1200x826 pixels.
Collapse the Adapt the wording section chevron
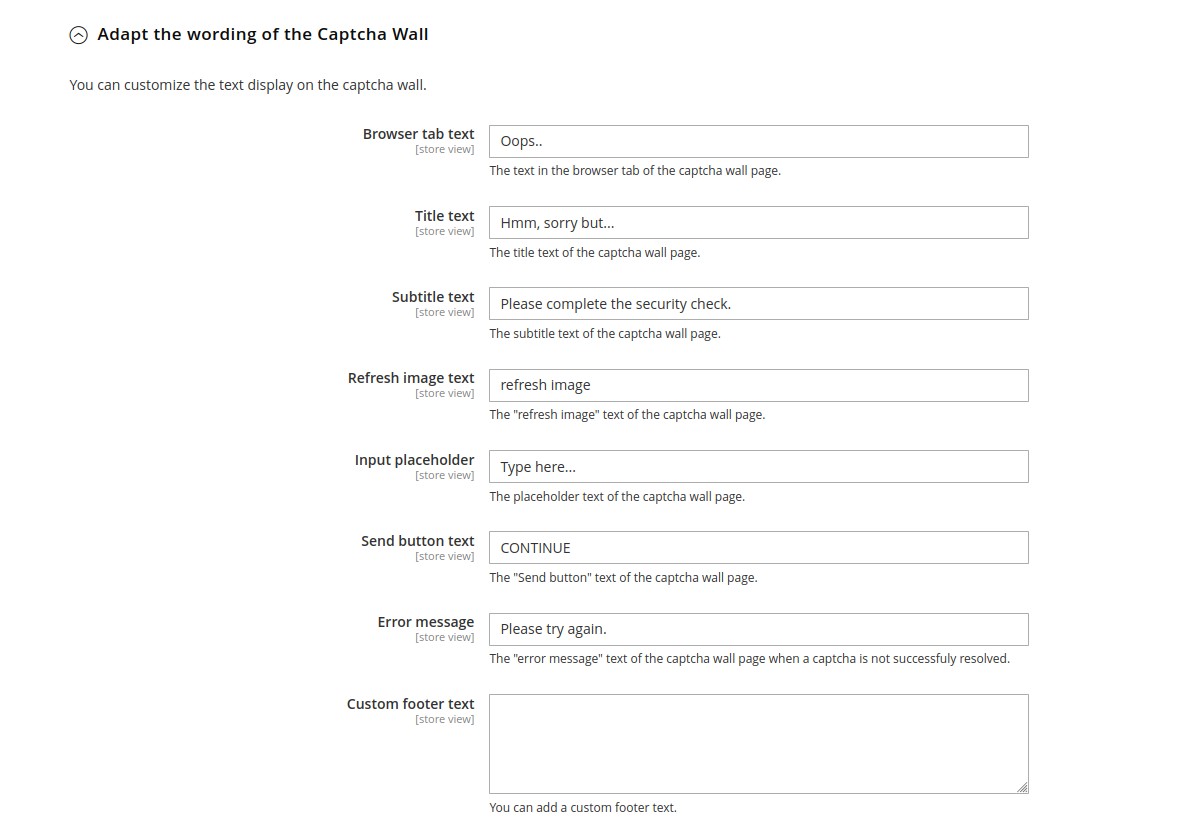click(x=78, y=34)
